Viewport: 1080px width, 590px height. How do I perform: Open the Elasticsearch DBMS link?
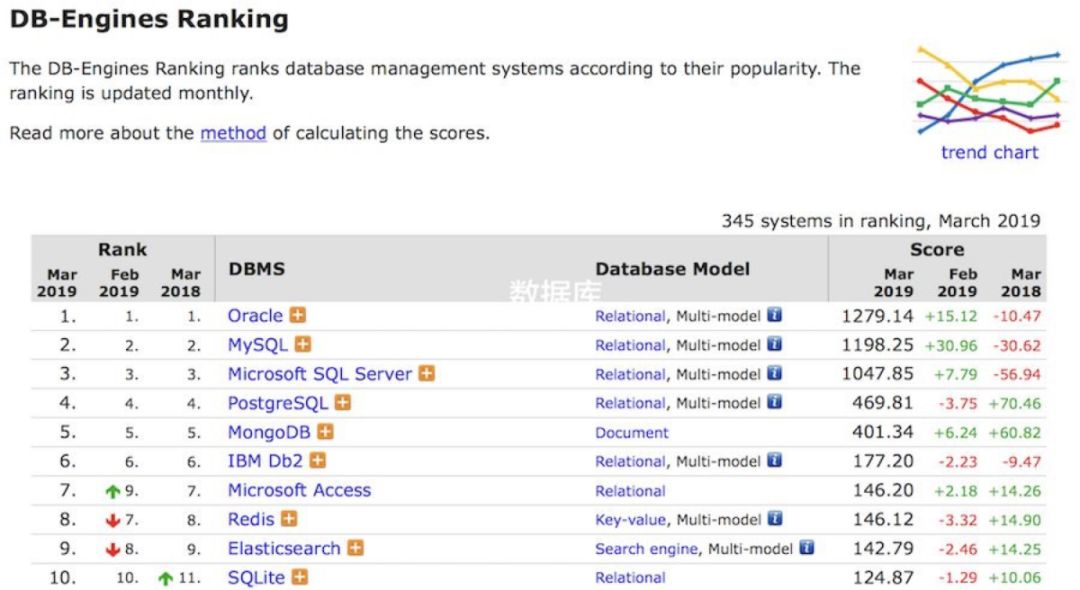[x=284, y=549]
